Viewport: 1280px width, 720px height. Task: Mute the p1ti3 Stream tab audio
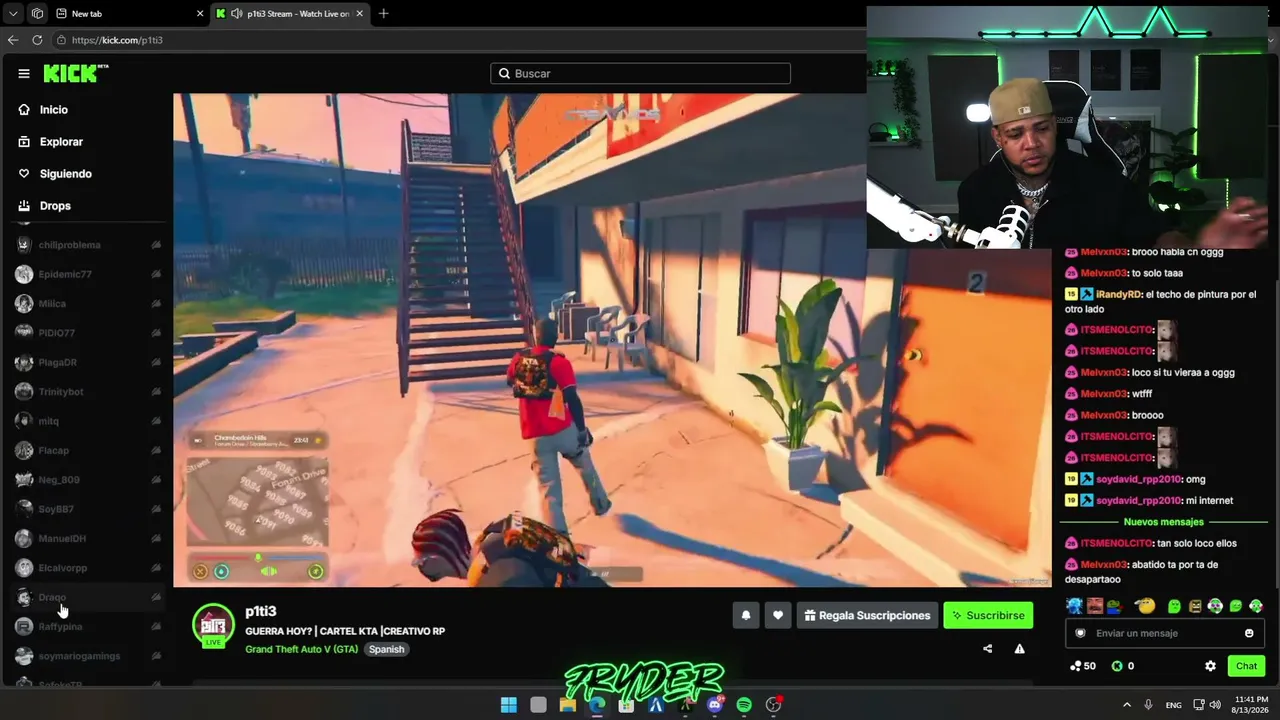[x=236, y=14]
